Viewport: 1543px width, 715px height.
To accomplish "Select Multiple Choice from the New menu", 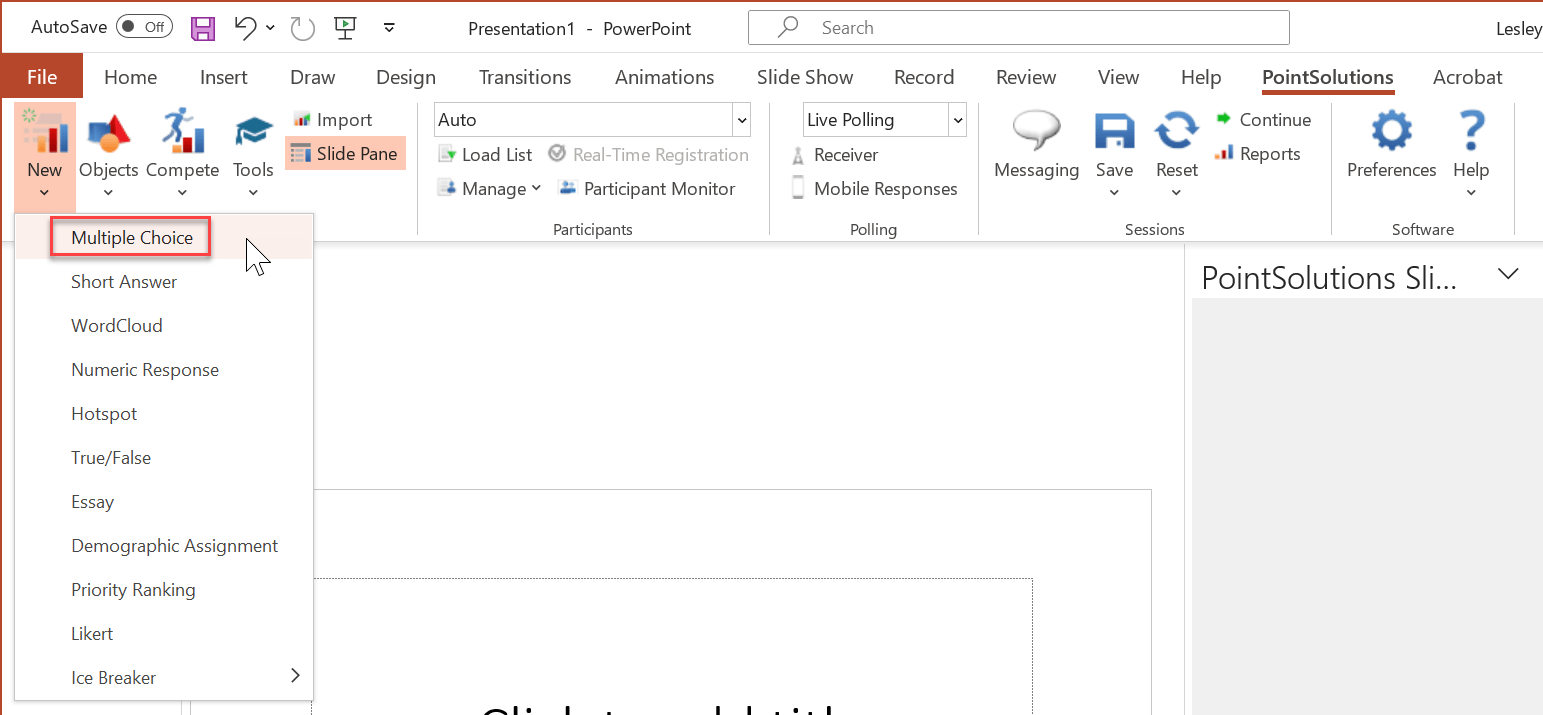I will [x=130, y=237].
